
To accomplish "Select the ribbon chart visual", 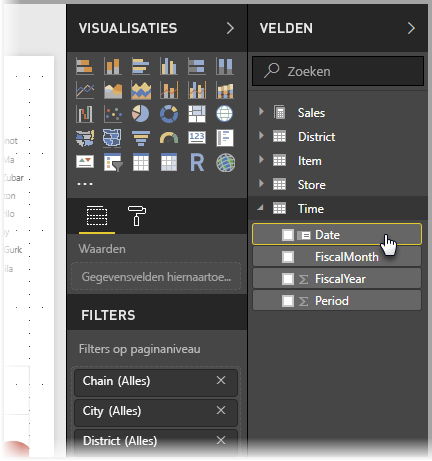I will [225, 90].
